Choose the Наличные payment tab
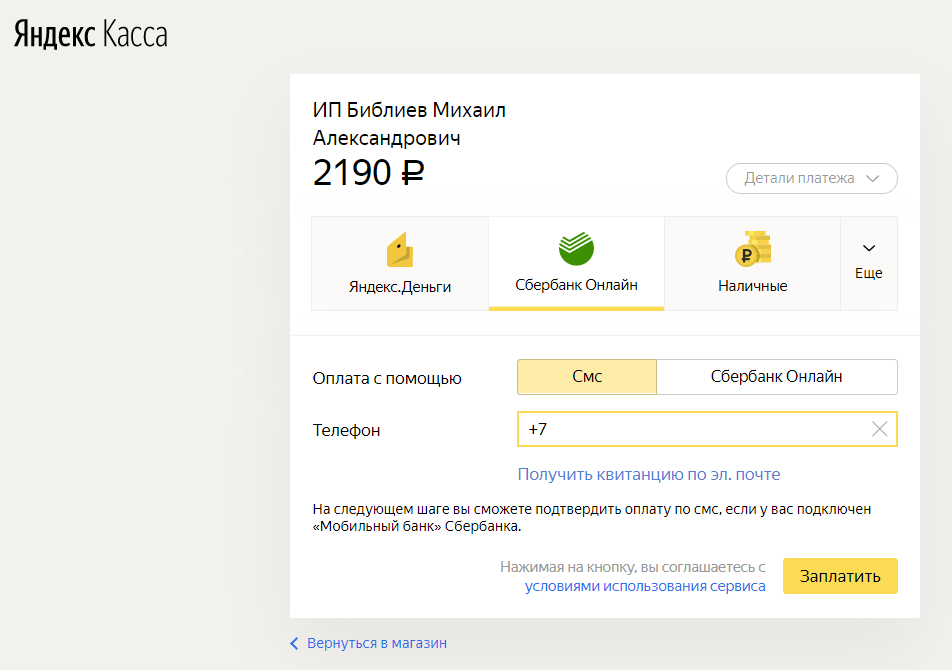The height and width of the screenshot is (670, 952). pyautogui.click(x=753, y=263)
